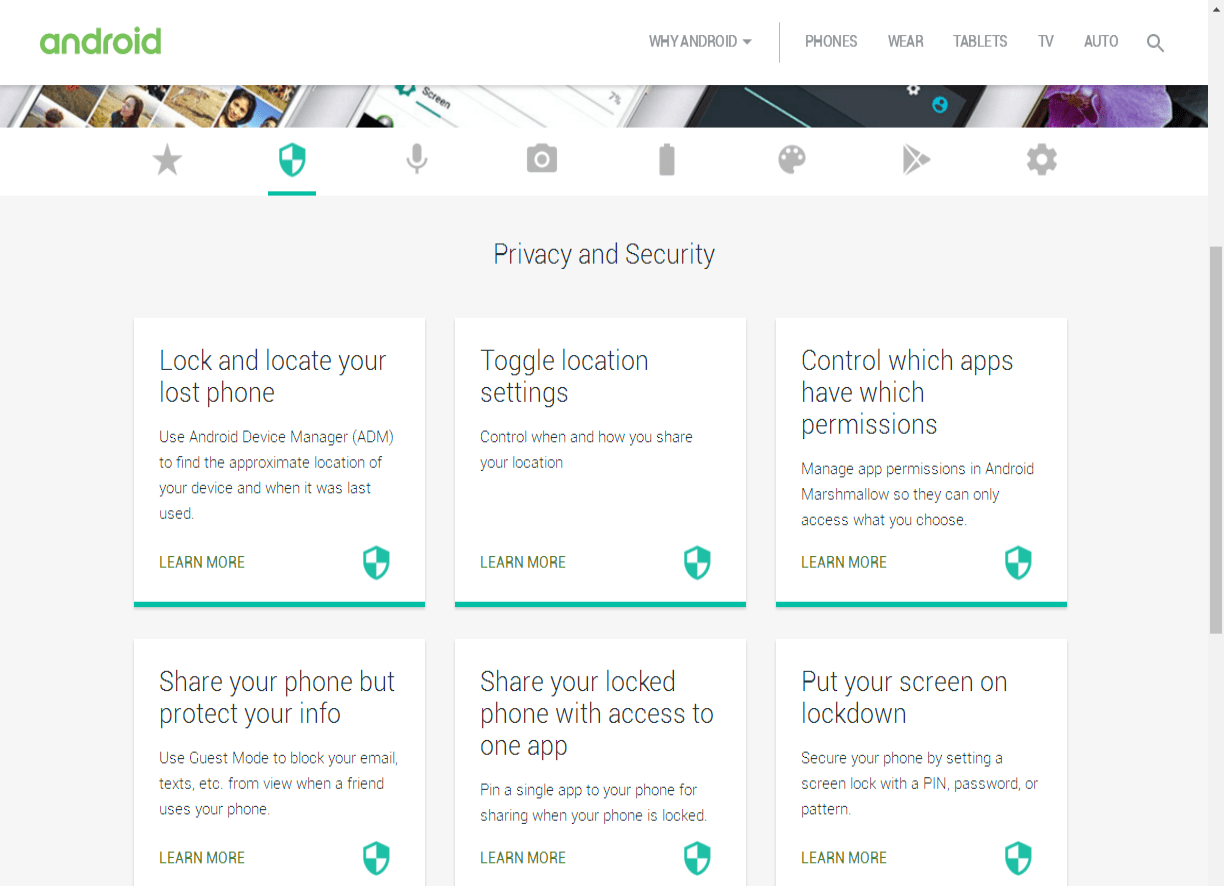This screenshot has height=886, width=1224.
Task: Select the star featured category icon
Action: coord(167,160)
